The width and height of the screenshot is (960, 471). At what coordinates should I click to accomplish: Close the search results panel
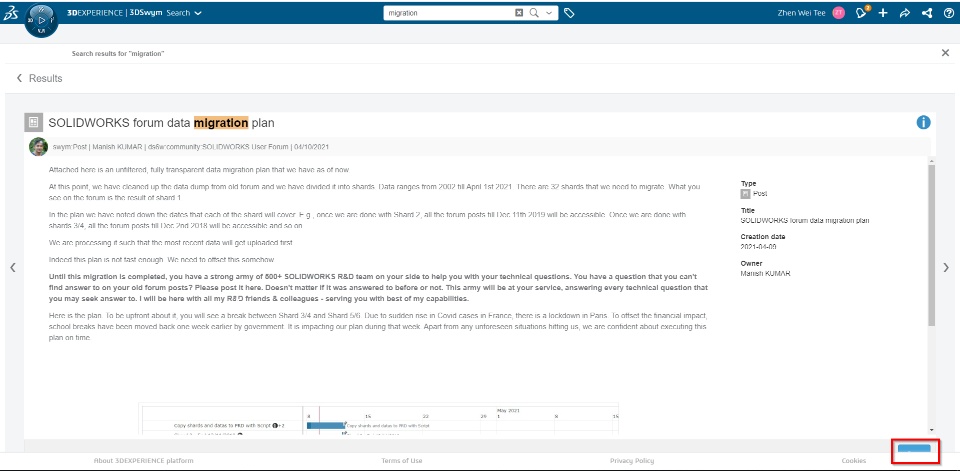click(x=945, y=53)
